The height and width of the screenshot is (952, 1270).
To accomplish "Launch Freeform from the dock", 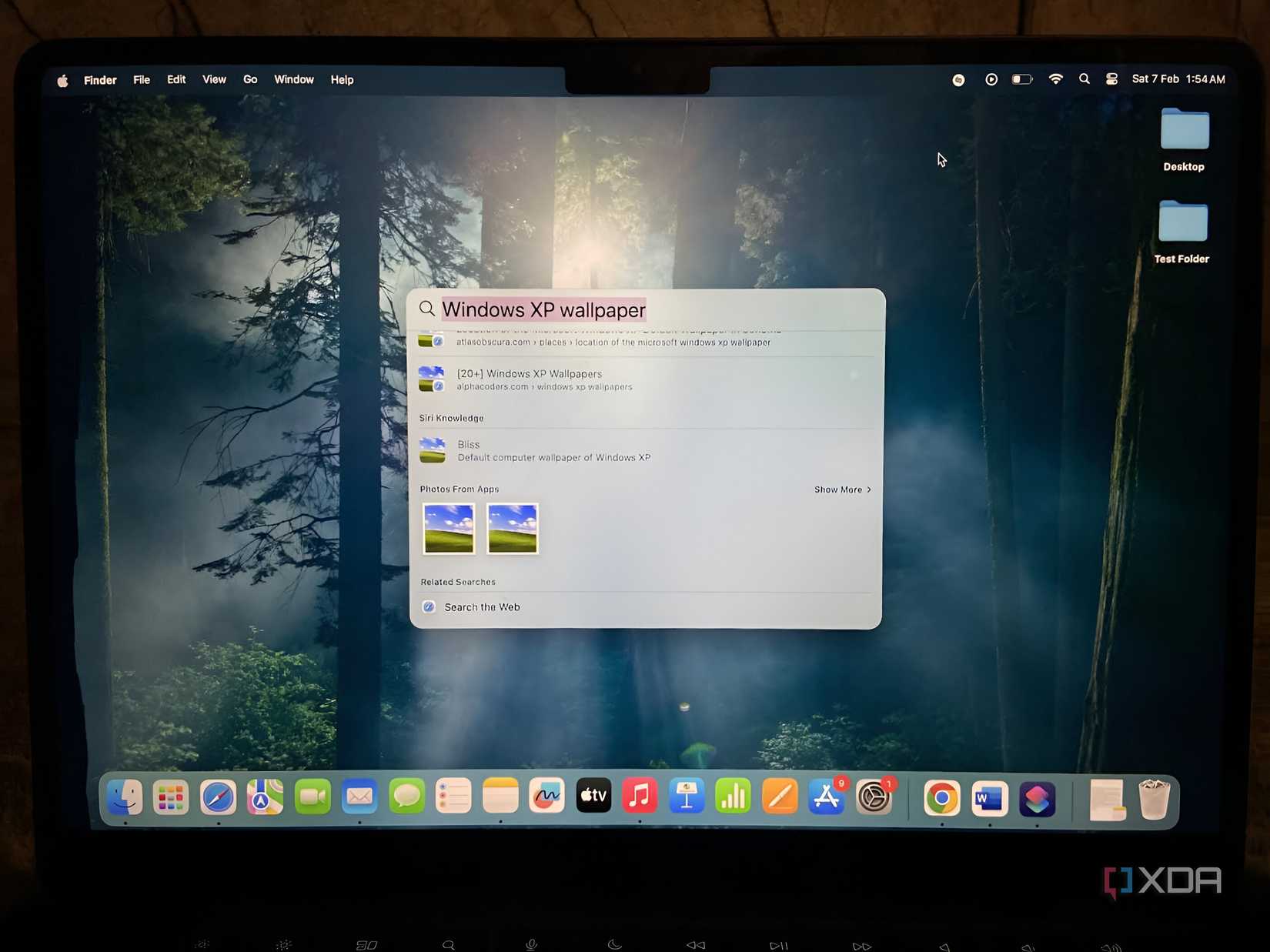I will pyautogui.click(x=547, y=797).
